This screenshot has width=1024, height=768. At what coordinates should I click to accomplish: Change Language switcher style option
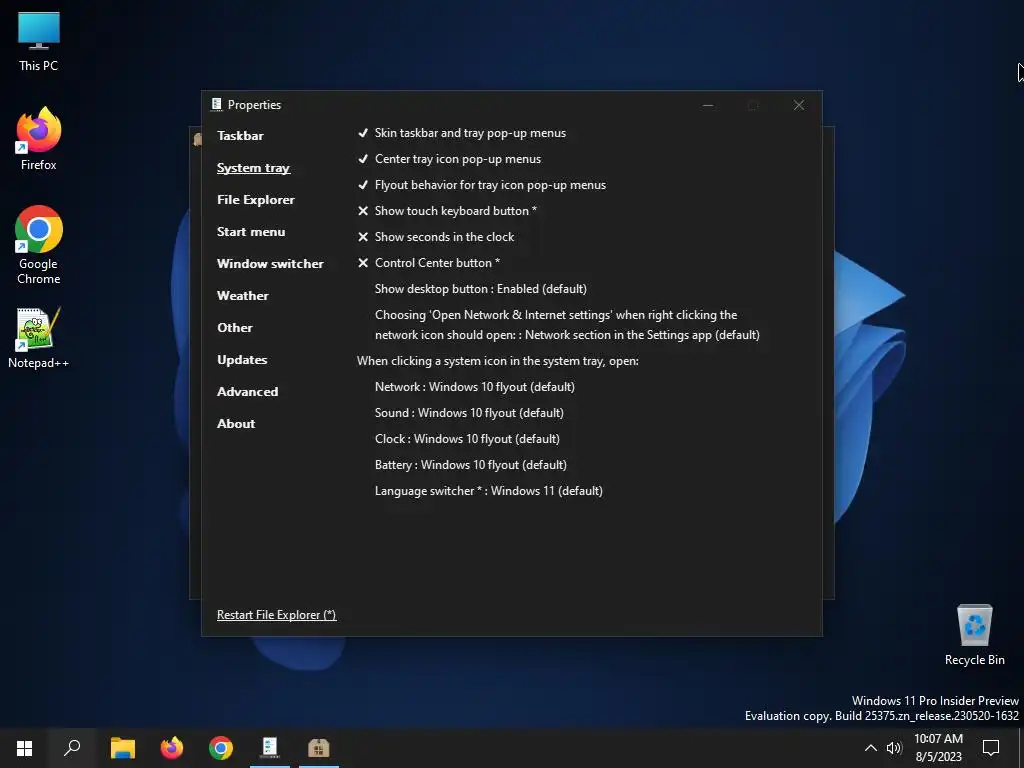click(488, 492)
